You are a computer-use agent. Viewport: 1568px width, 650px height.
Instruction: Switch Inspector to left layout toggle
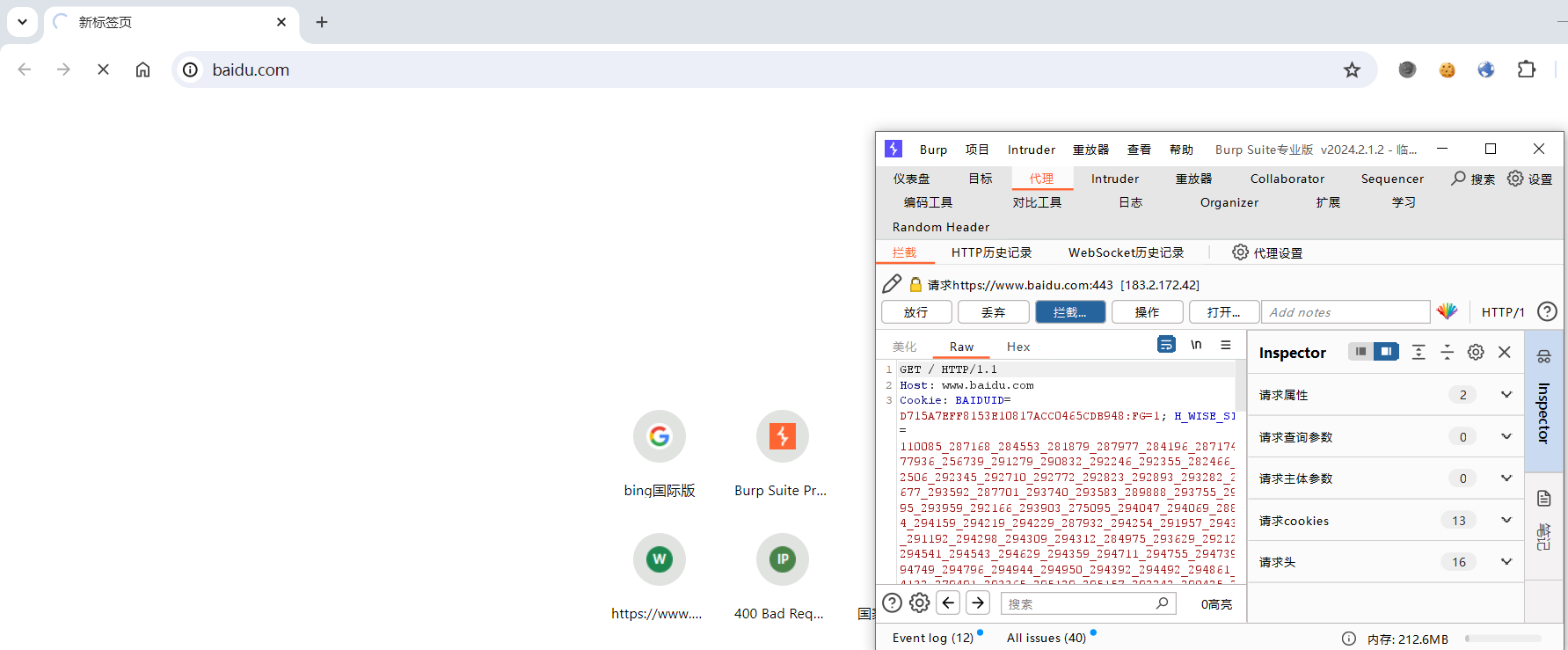point(1360,352)
